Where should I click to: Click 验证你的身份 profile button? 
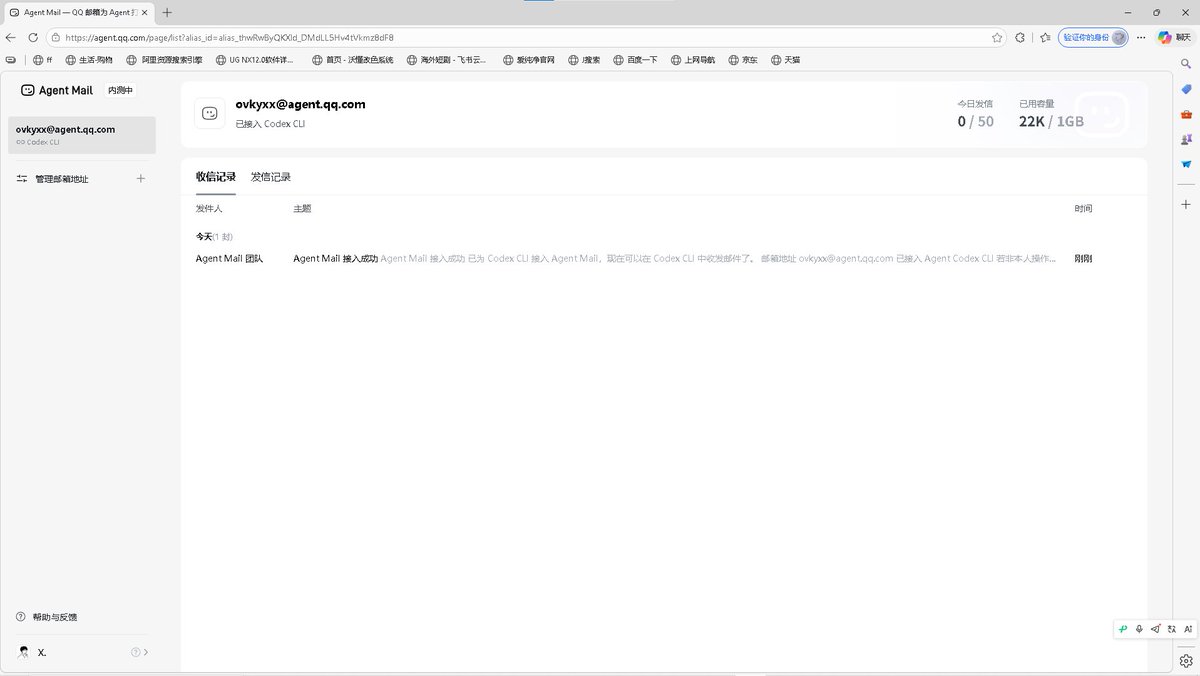(1093, 37)
